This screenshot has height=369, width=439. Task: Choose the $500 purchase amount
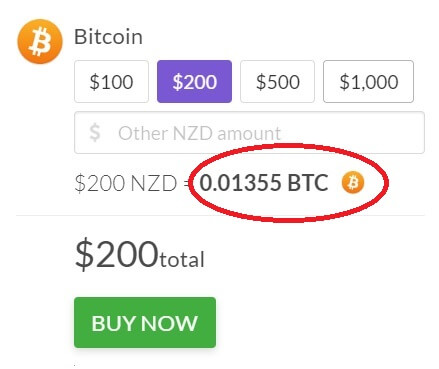(277, 82)
